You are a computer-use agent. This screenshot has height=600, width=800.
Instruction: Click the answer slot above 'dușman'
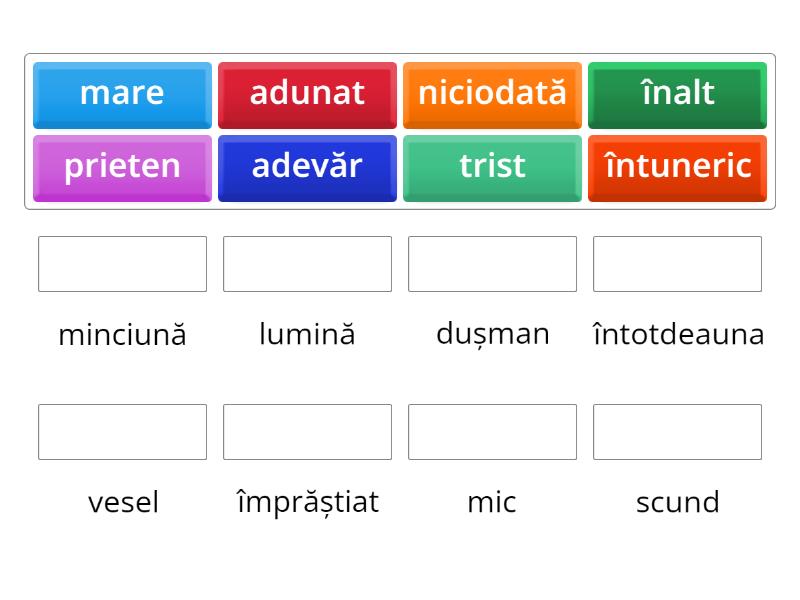pos(492,264)
